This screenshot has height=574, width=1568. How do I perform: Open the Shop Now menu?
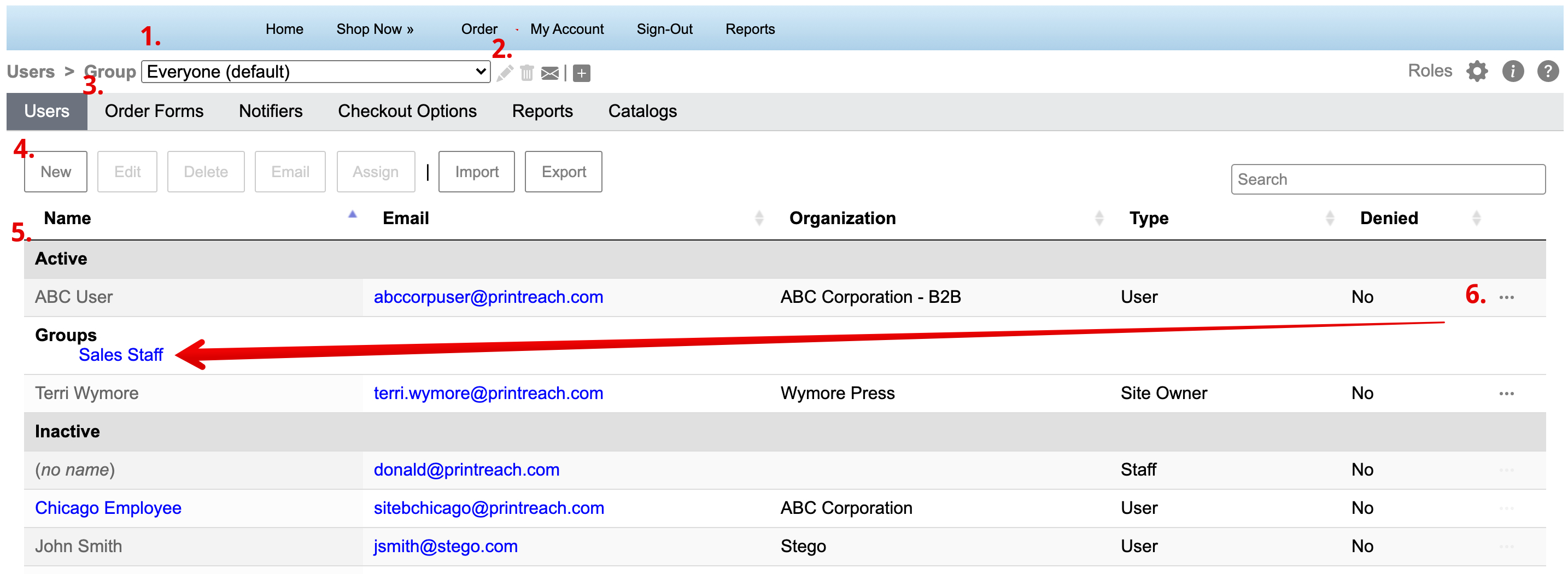[x=375, y=29]
